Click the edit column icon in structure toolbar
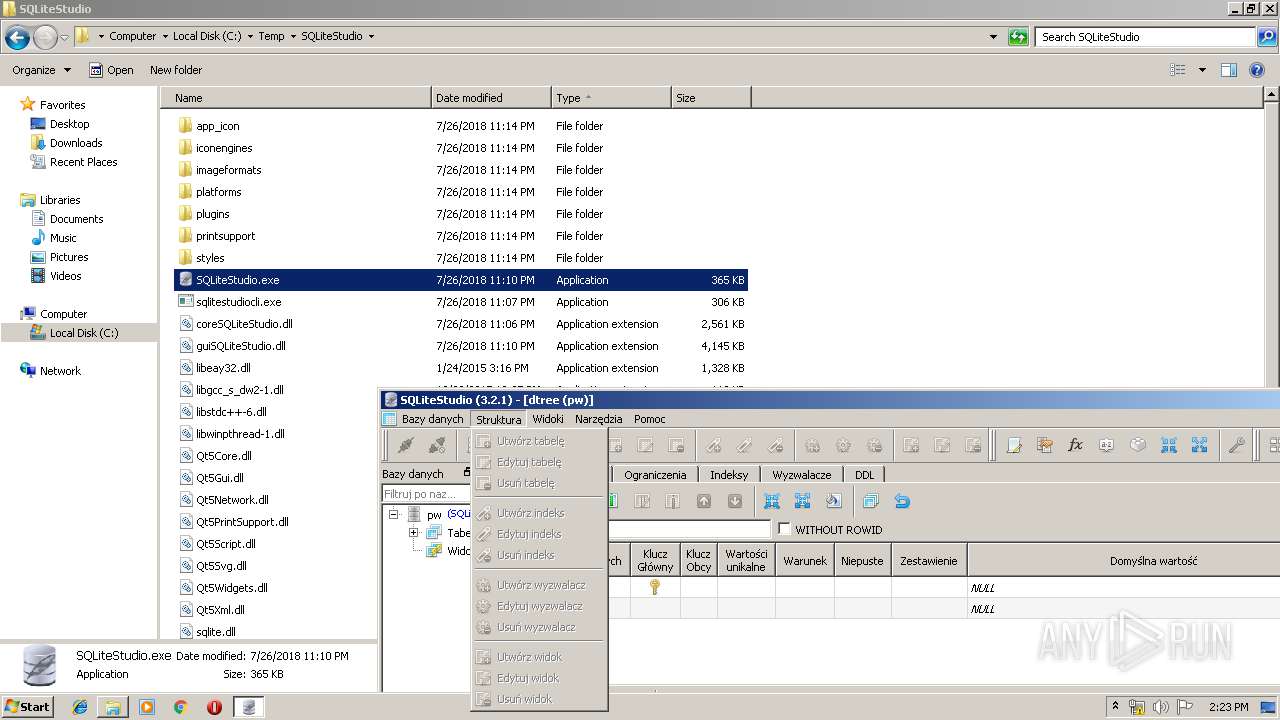The width and height of the screenshot is (1280, 720). (x=642, y=501)
